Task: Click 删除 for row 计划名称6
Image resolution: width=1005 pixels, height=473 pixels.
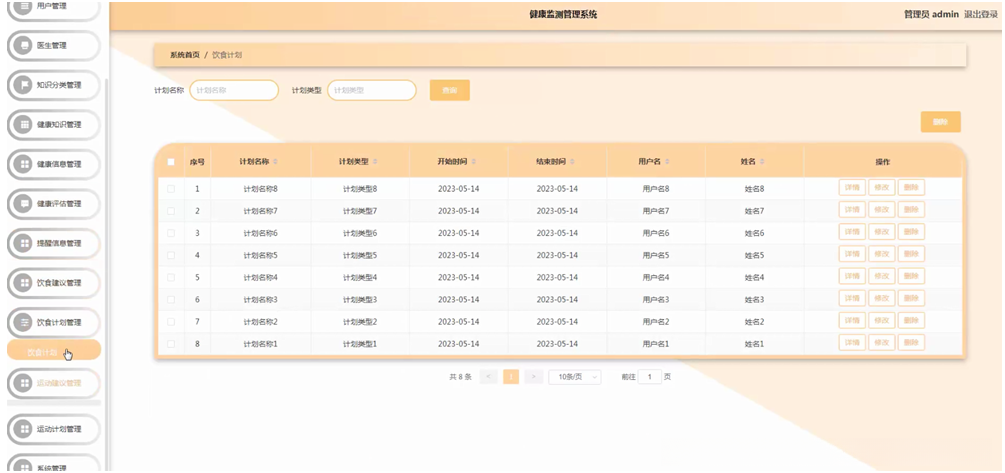Action: click(x=911, y=232)
